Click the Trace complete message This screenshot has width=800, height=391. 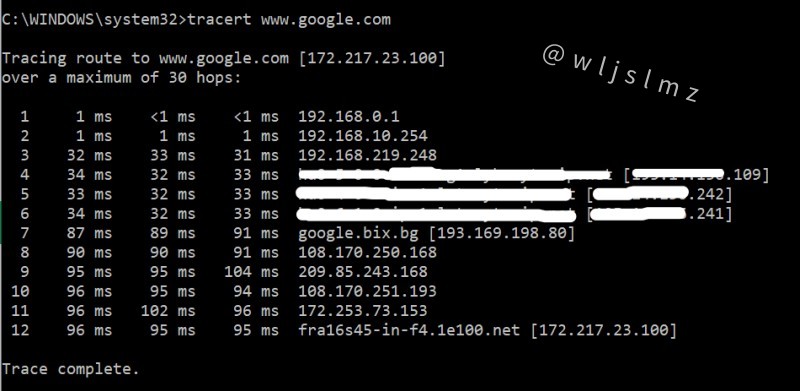[70, 370]
